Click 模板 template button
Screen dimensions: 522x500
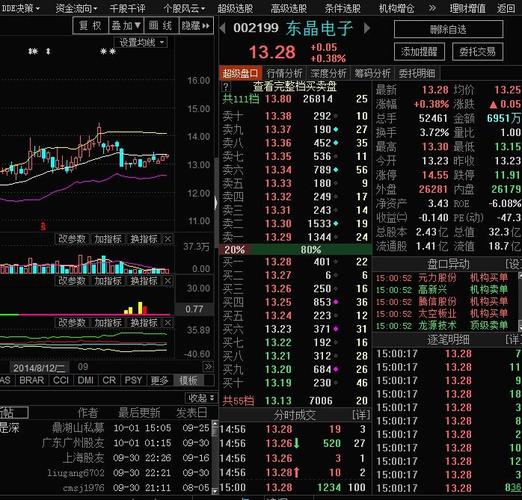[x=188, y=380]
